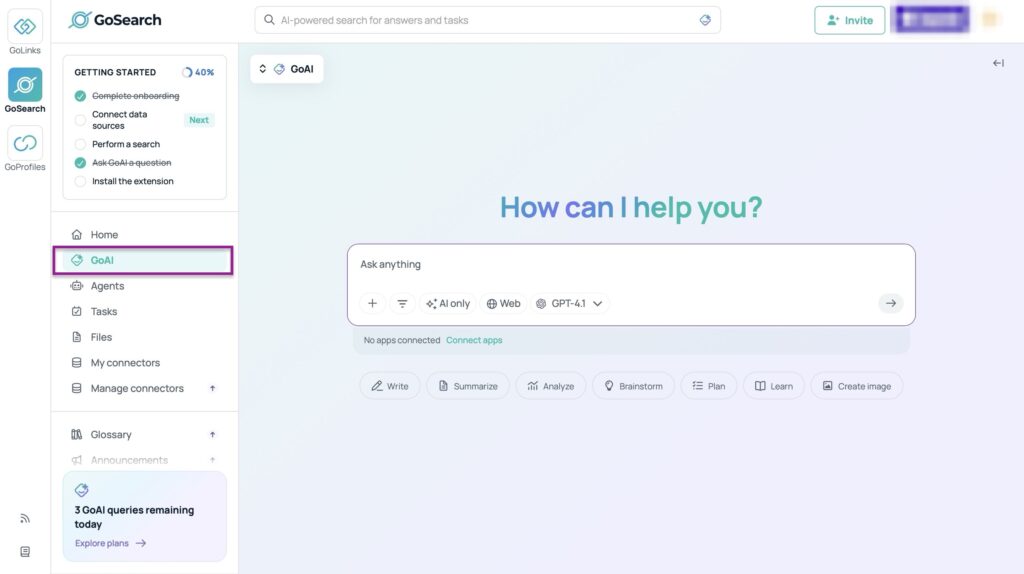1024x574 pixels.
Task: Click the blurred button next to Invite
Action: tap(931, 20)
